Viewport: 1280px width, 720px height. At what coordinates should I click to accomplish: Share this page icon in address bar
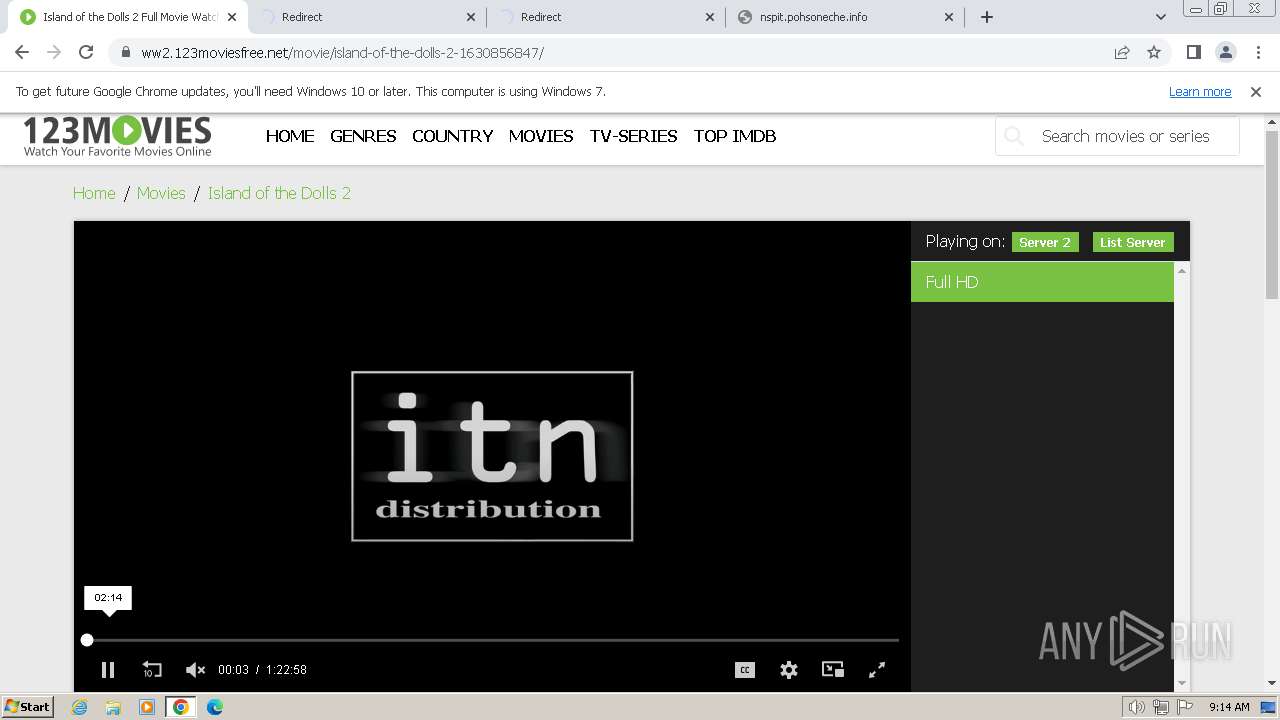click(1122, 52)
